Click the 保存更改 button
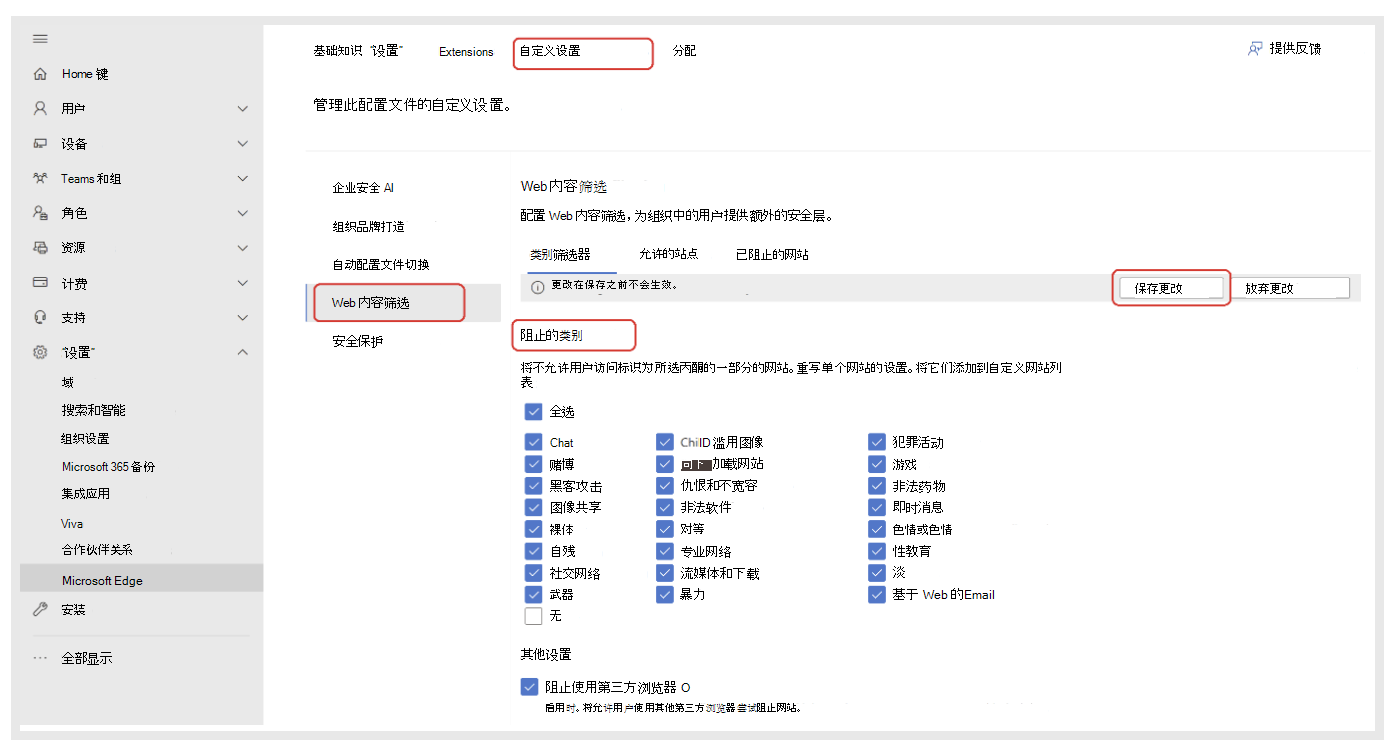 [1170, 287]
